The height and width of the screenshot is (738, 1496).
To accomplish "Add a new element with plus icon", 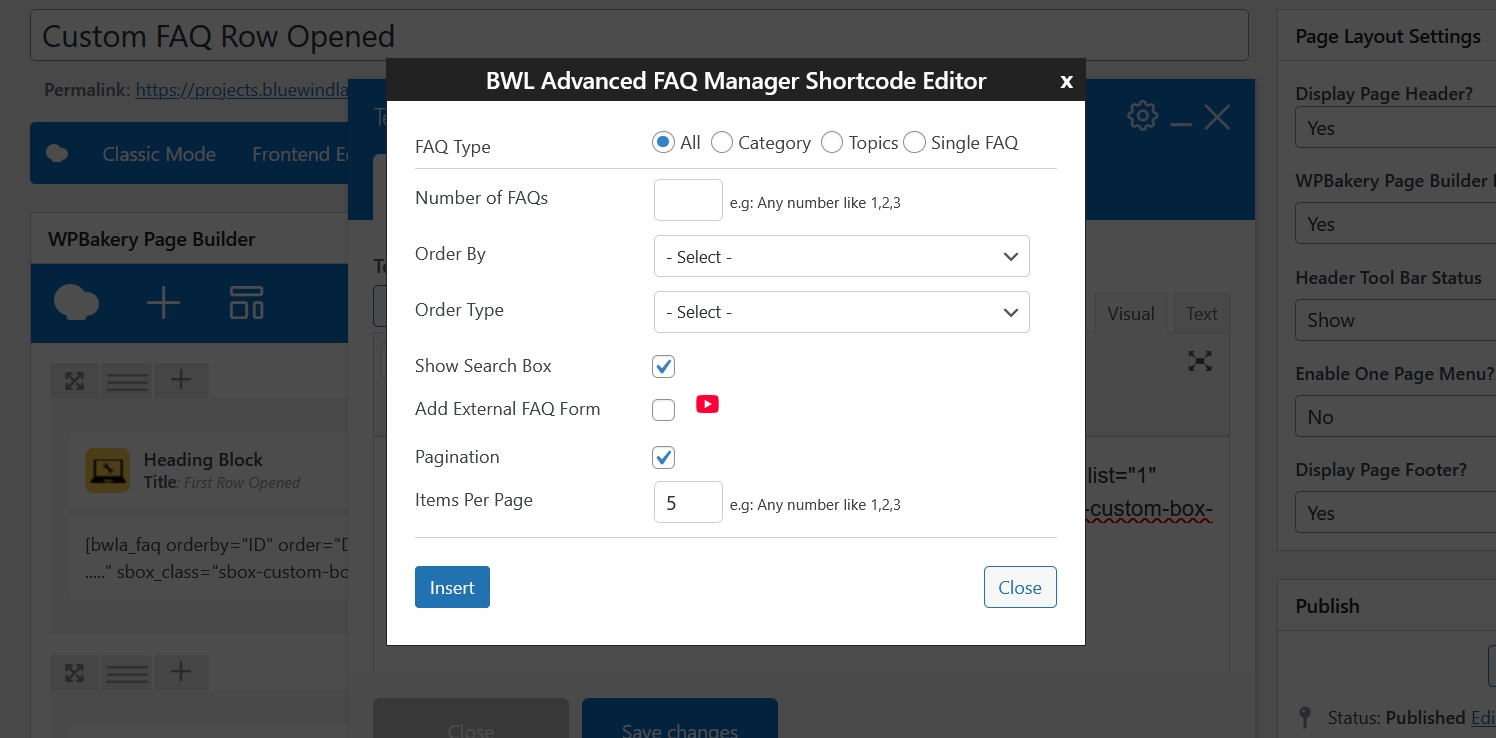I will click(x=163, y=302).
